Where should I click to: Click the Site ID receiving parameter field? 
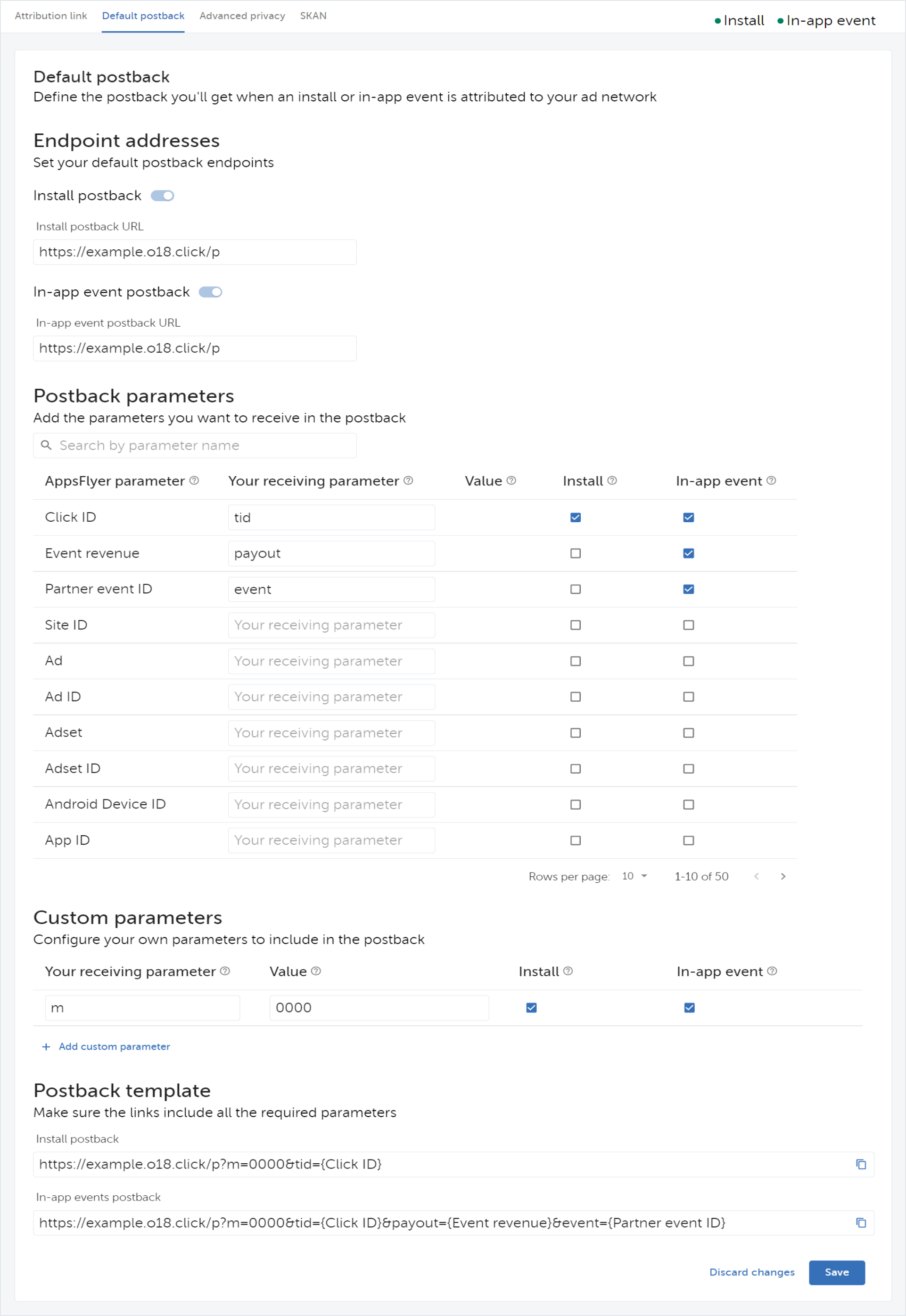(x=331, y=625)
